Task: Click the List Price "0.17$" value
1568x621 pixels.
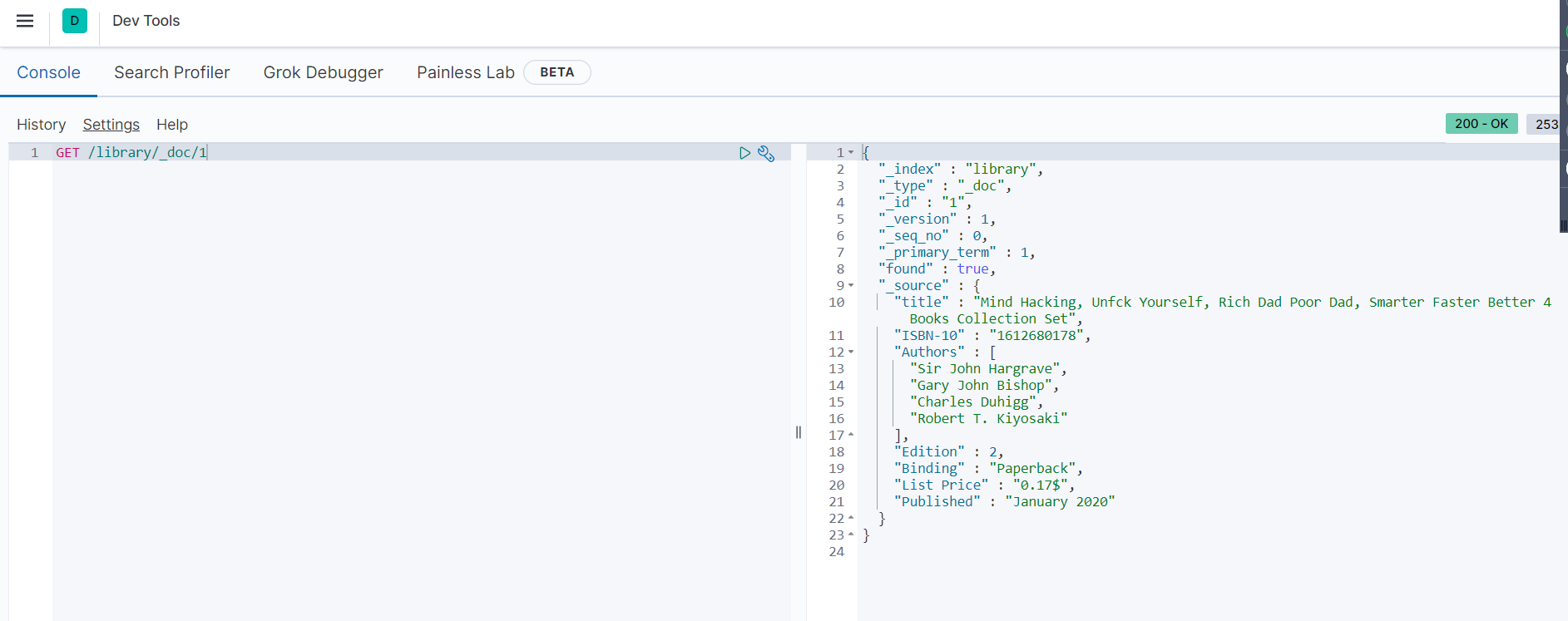Action: [1040, 485]
